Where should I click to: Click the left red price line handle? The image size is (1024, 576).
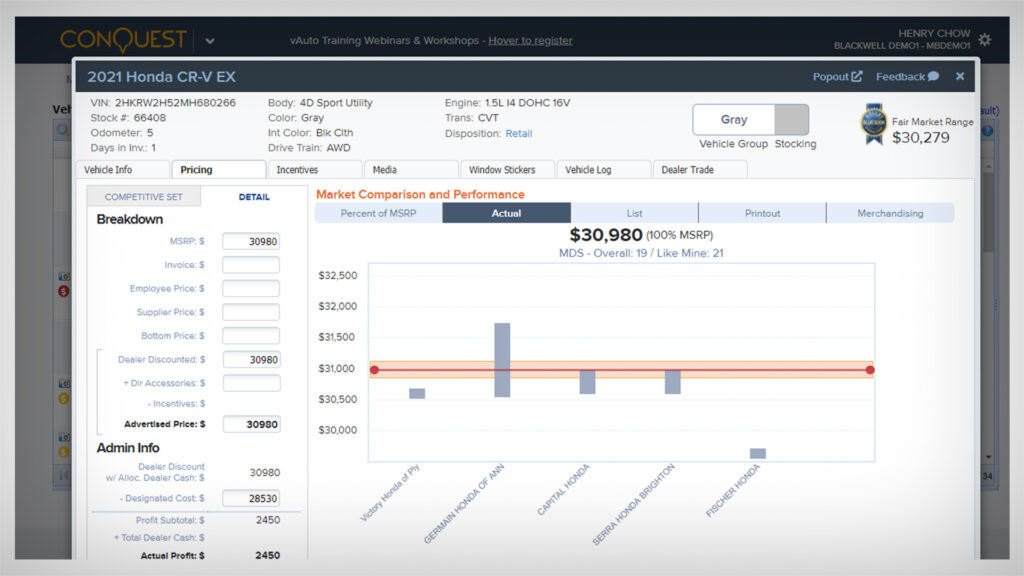point(374,370)
